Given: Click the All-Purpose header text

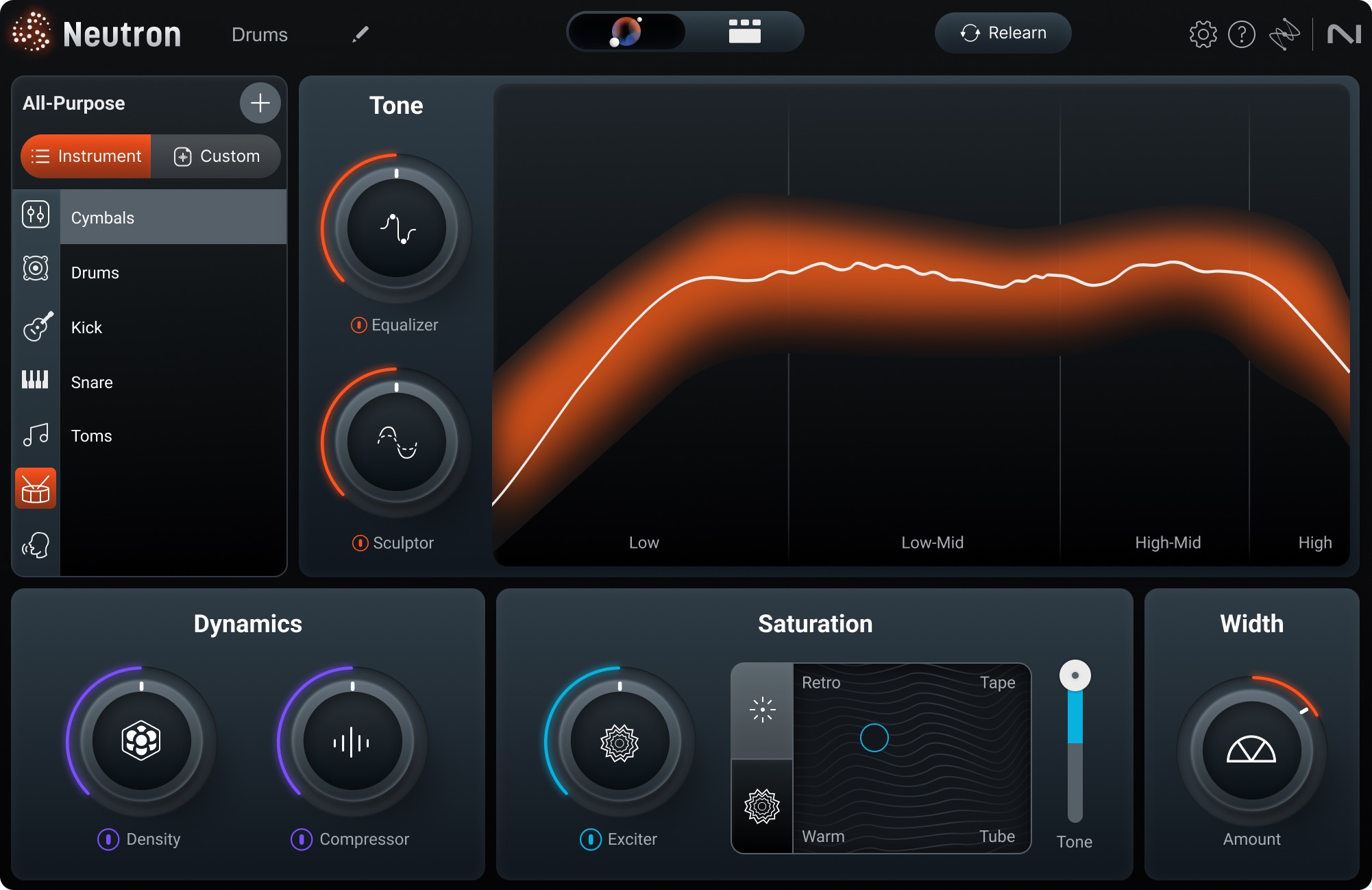Looking at the screenshot, I should [74, 103].
